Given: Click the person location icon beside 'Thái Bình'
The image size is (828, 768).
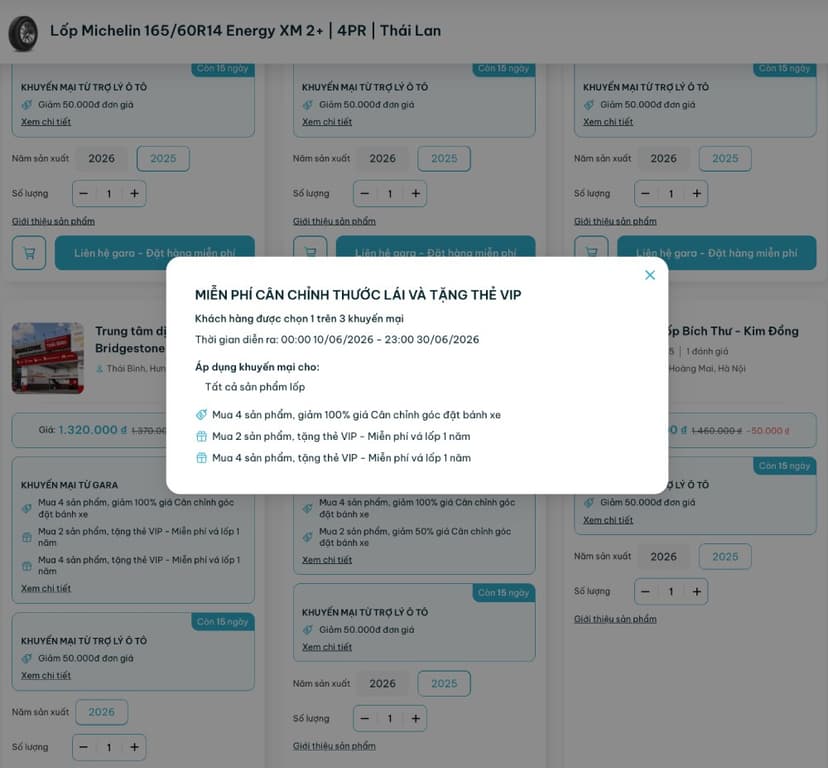Looking at the screenshot, I should (x=99, y=369).
